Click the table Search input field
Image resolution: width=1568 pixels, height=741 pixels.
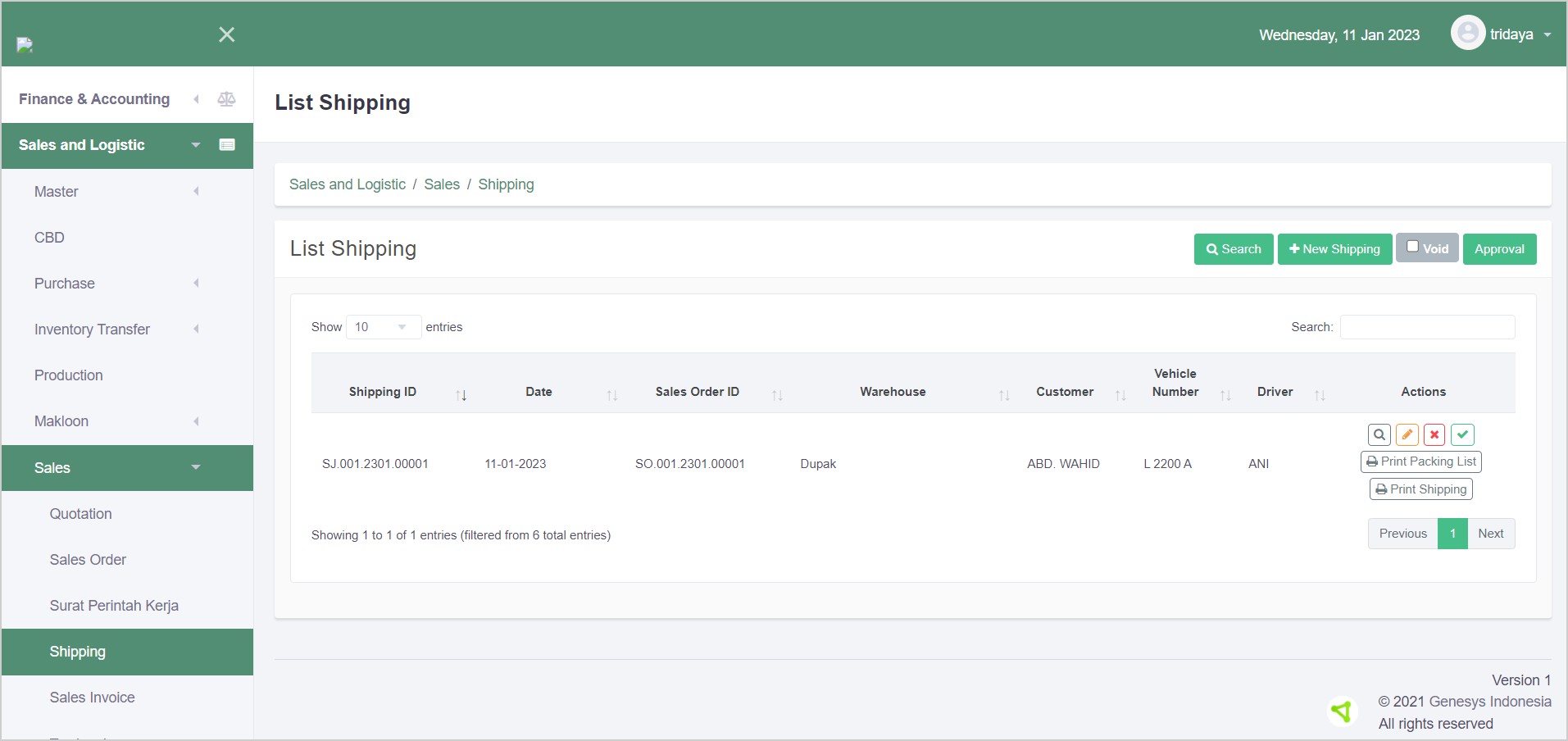coord(1427,327)
